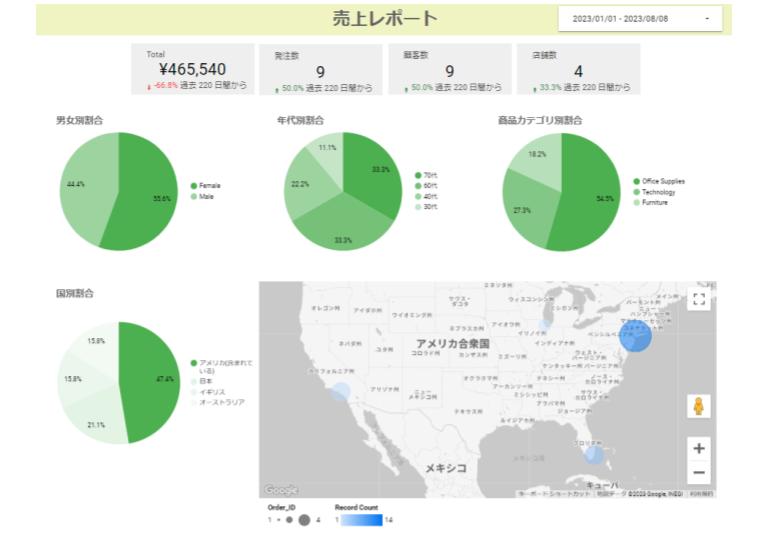
Task: Click the イギリス legend entry
Action: click(x=208, y=392)
